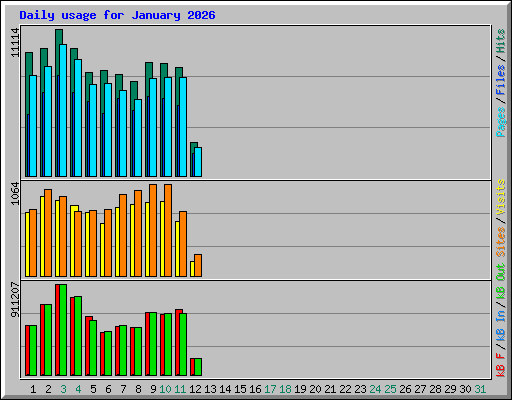Click the tallest cyan Pages bar for day 3
This screenshot has height=400, width=512.
63,110
